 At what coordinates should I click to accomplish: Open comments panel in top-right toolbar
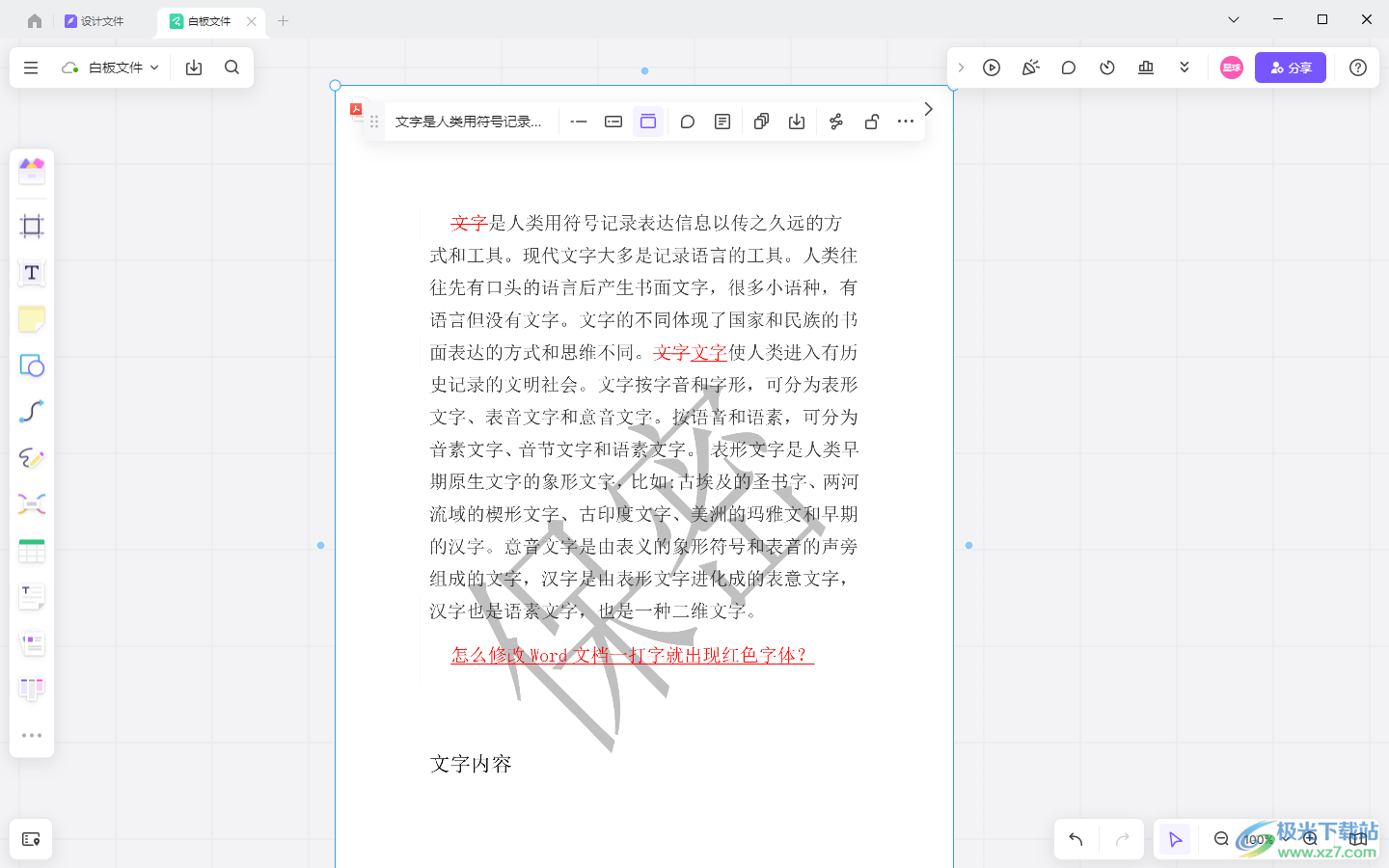pos(1069,68)
